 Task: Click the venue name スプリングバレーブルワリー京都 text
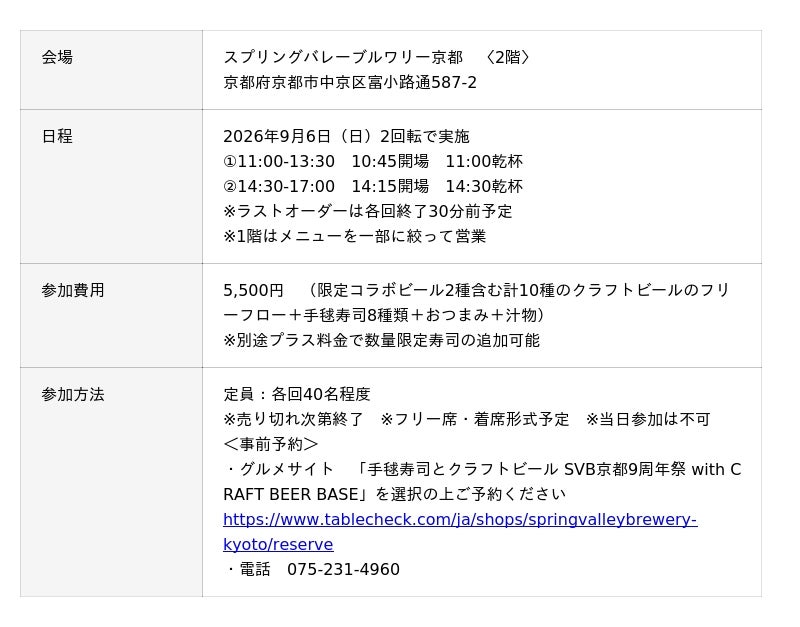pos(343,57)
